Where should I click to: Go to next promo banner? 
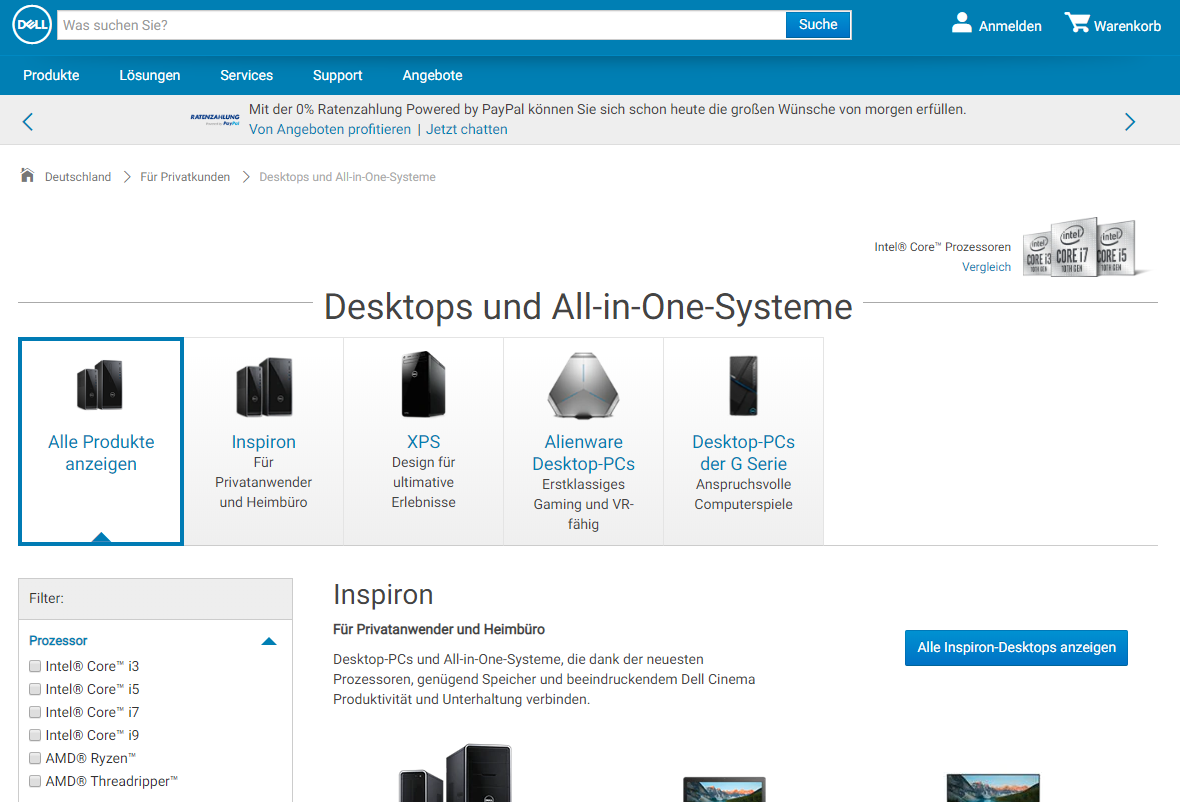[x=1130, y=121]
